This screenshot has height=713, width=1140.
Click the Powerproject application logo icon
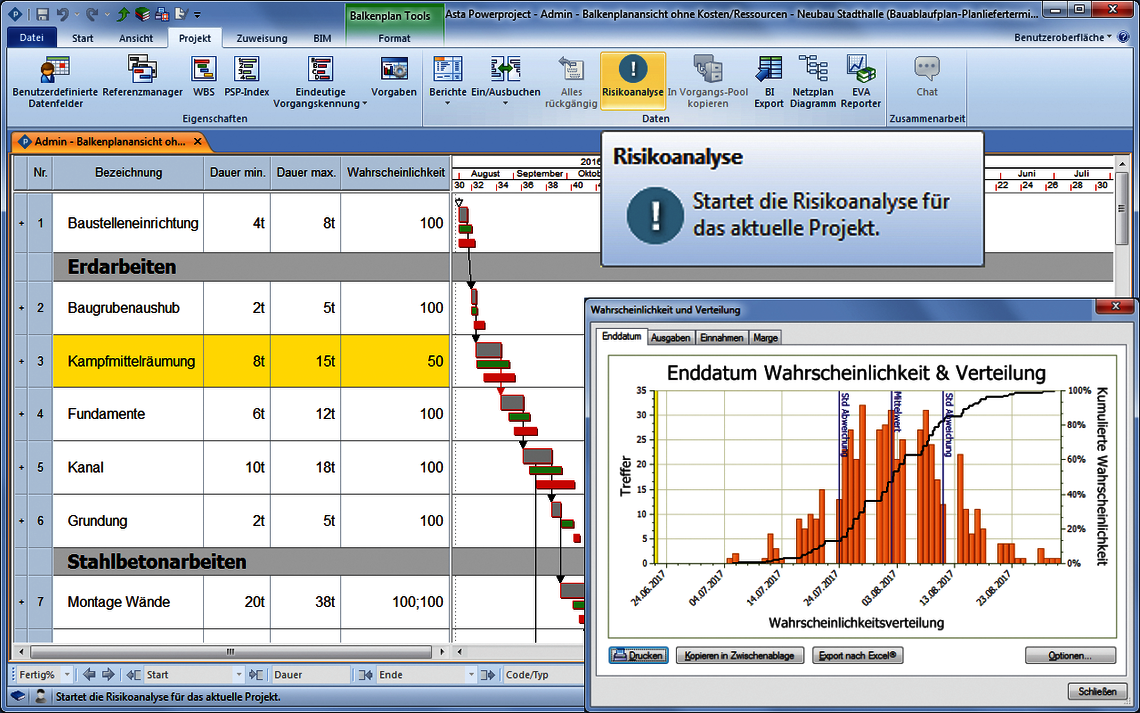pos(15,14)
